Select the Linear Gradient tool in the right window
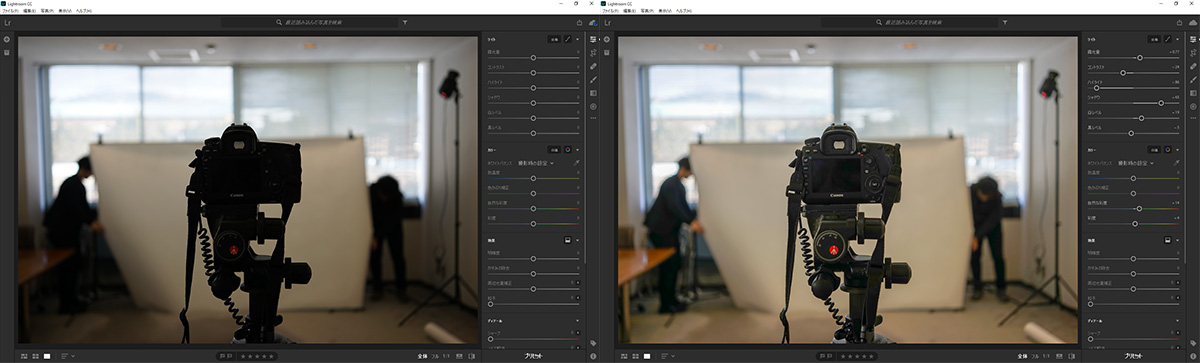This screenshot has height=363, width=1200. tap(1193, 92)
